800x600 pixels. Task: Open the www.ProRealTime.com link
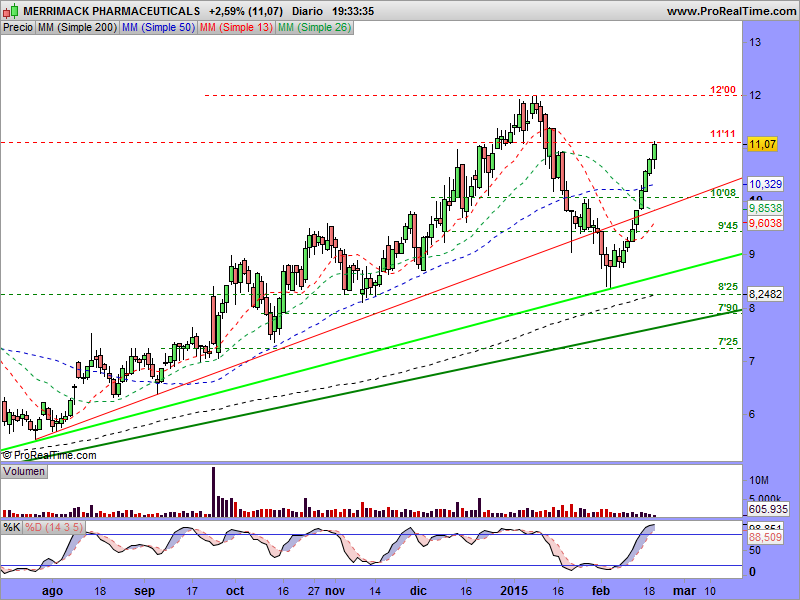(x=732, y=11)
